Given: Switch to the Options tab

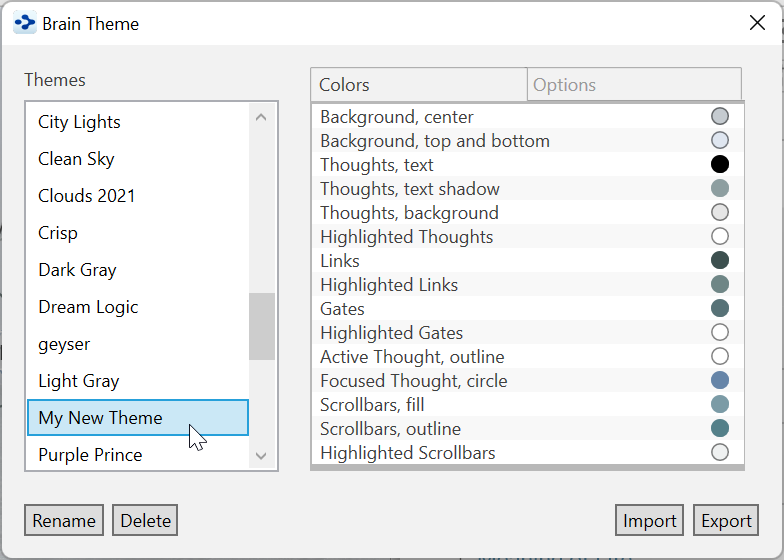Looking at the screenshot, I should pyautogui.click(x=634, y=85).
